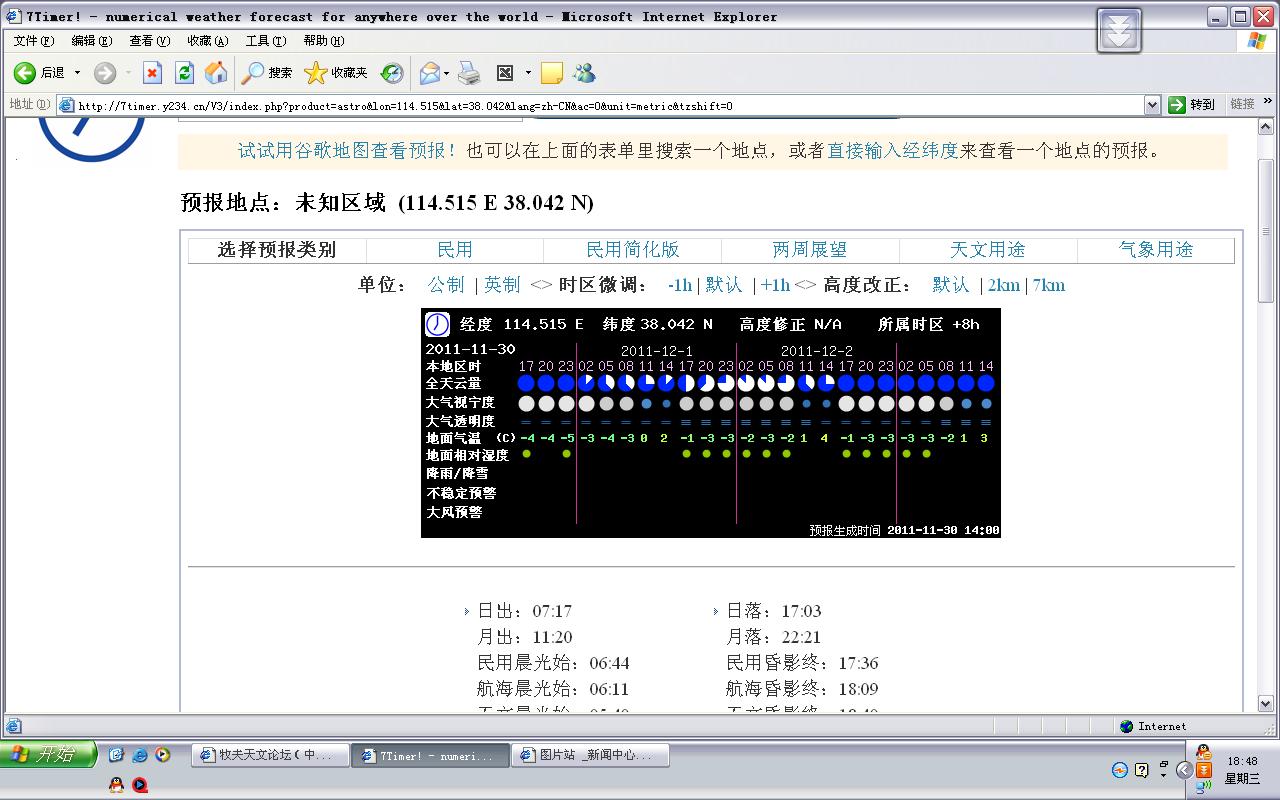
Task: Select the 天文用途 forecast category
Action: (x=988, y=250)
